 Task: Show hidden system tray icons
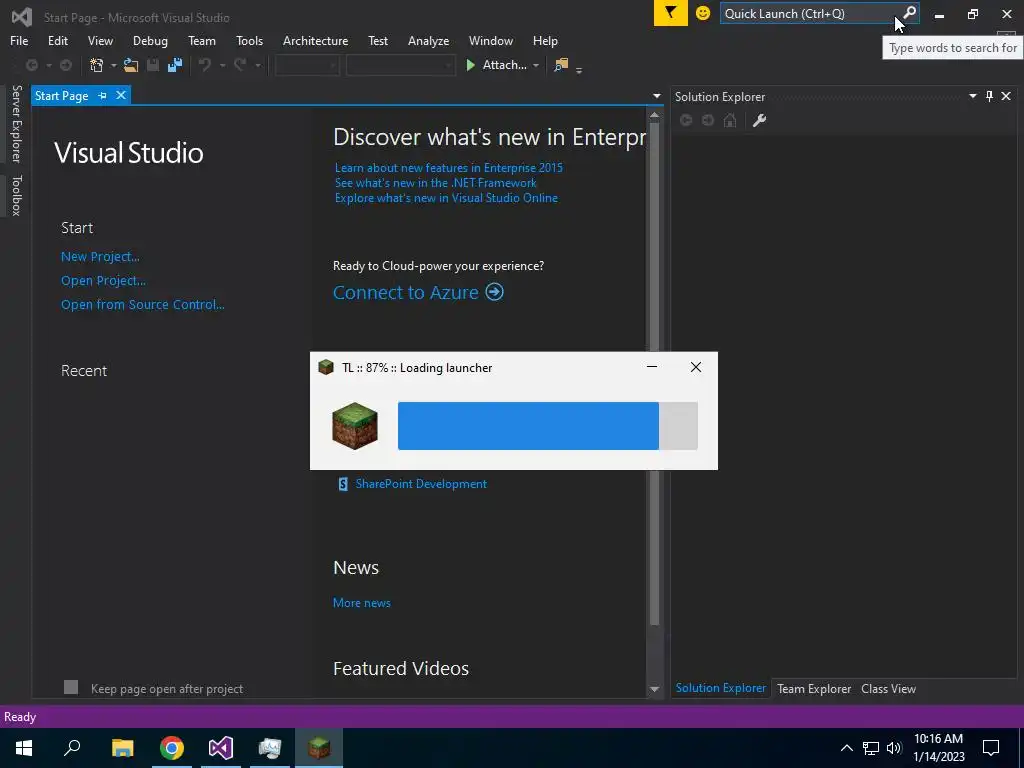(846, 748)
